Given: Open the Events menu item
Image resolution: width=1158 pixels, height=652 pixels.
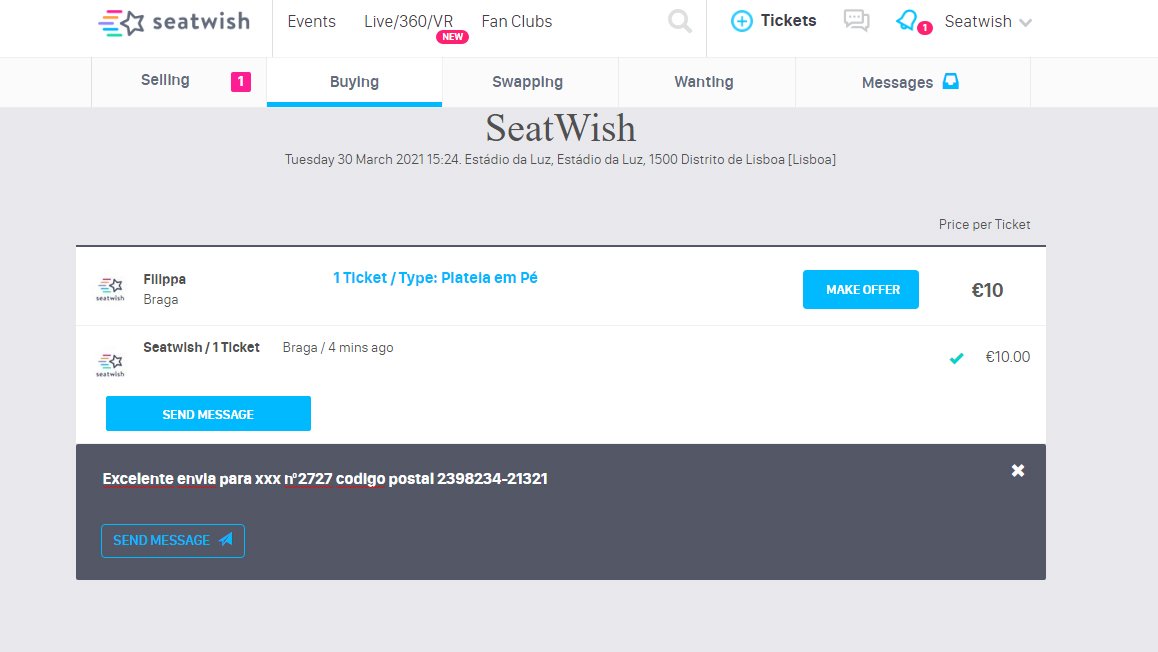Looking at the screenshot, I should (311, 21).
